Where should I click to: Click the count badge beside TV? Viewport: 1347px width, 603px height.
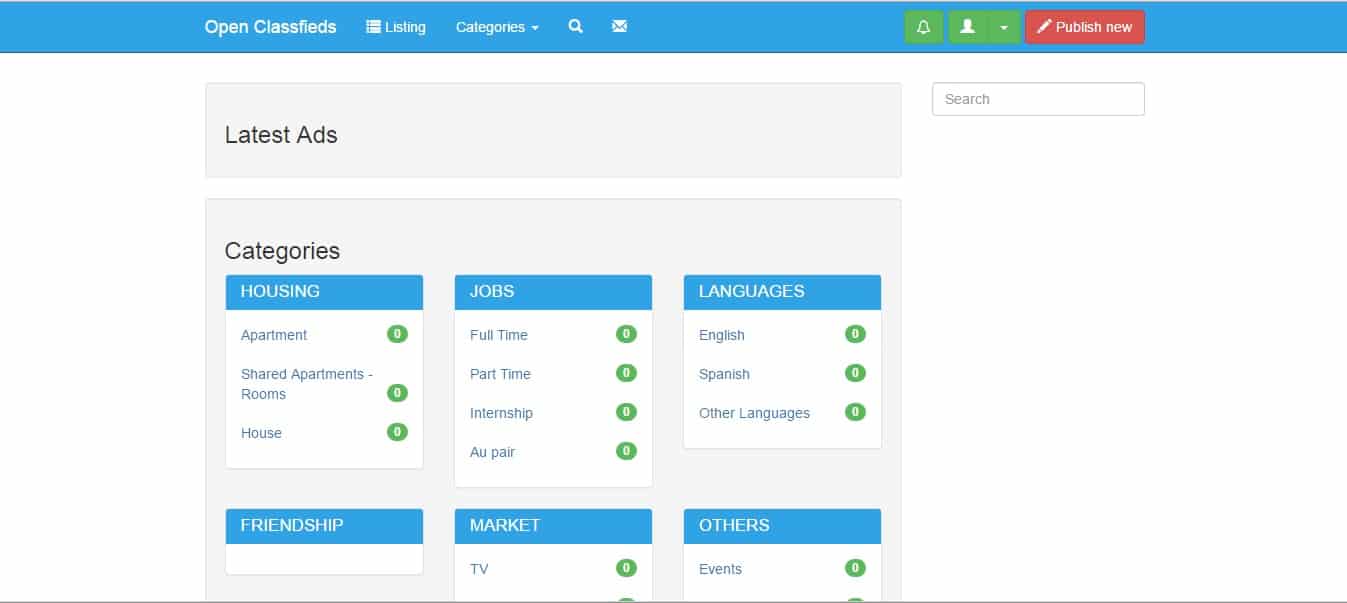[x=626, y=568]
